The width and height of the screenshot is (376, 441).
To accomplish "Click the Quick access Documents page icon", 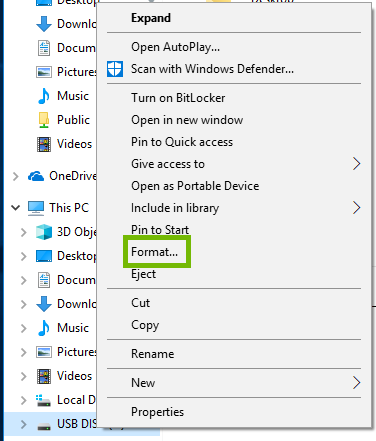I will click(44, 48).
